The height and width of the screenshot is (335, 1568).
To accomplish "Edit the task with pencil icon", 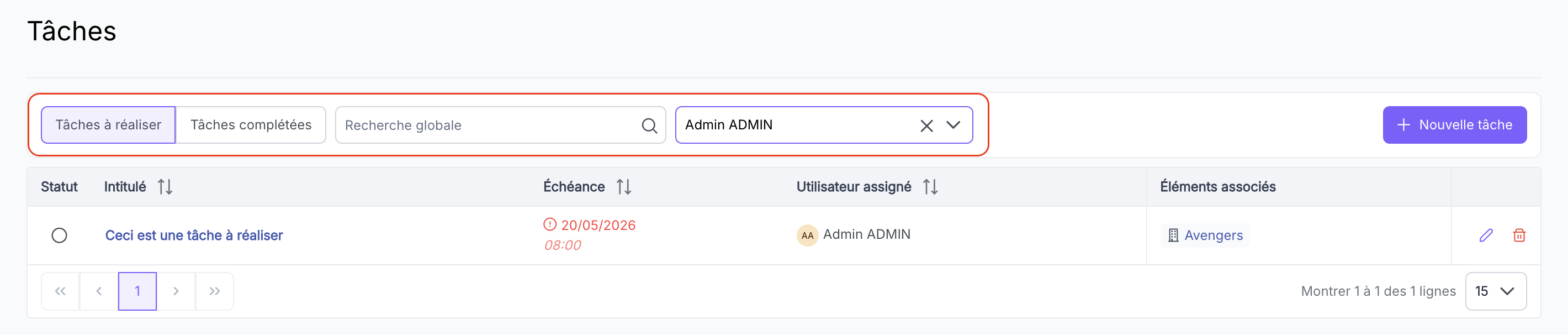I will pos(1486,235).
